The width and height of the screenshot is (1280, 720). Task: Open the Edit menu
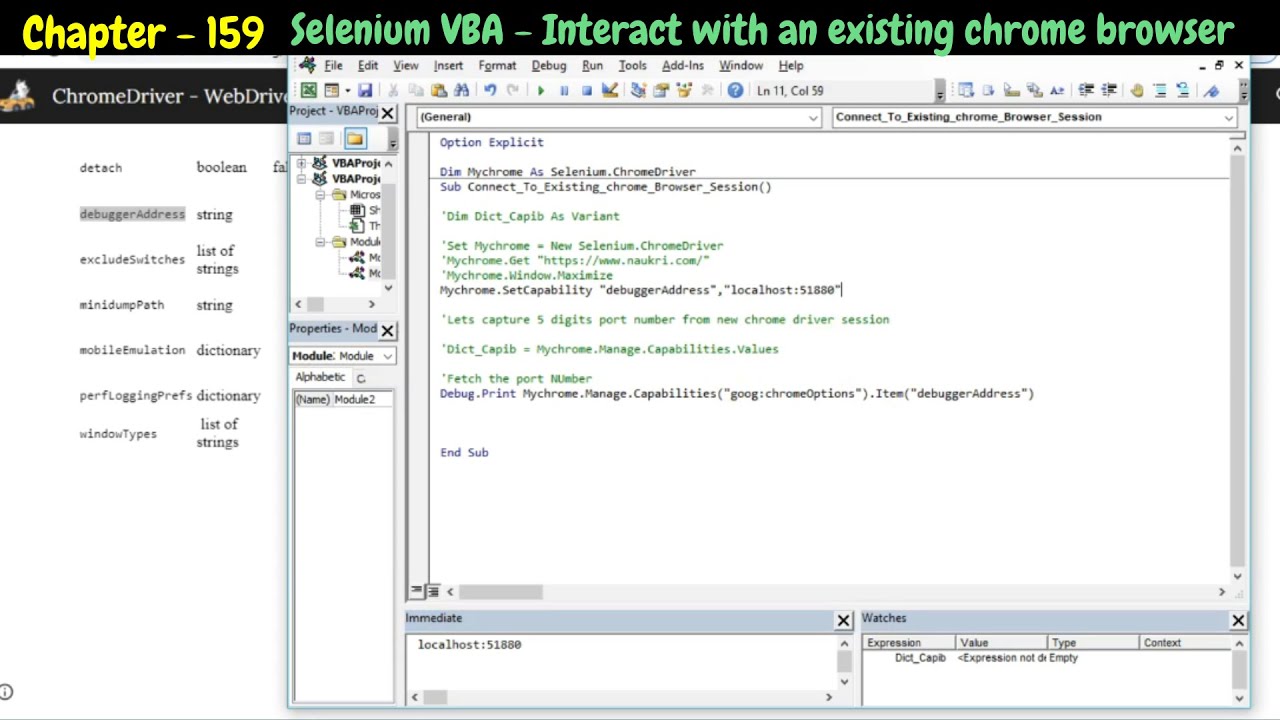(368, 66)
